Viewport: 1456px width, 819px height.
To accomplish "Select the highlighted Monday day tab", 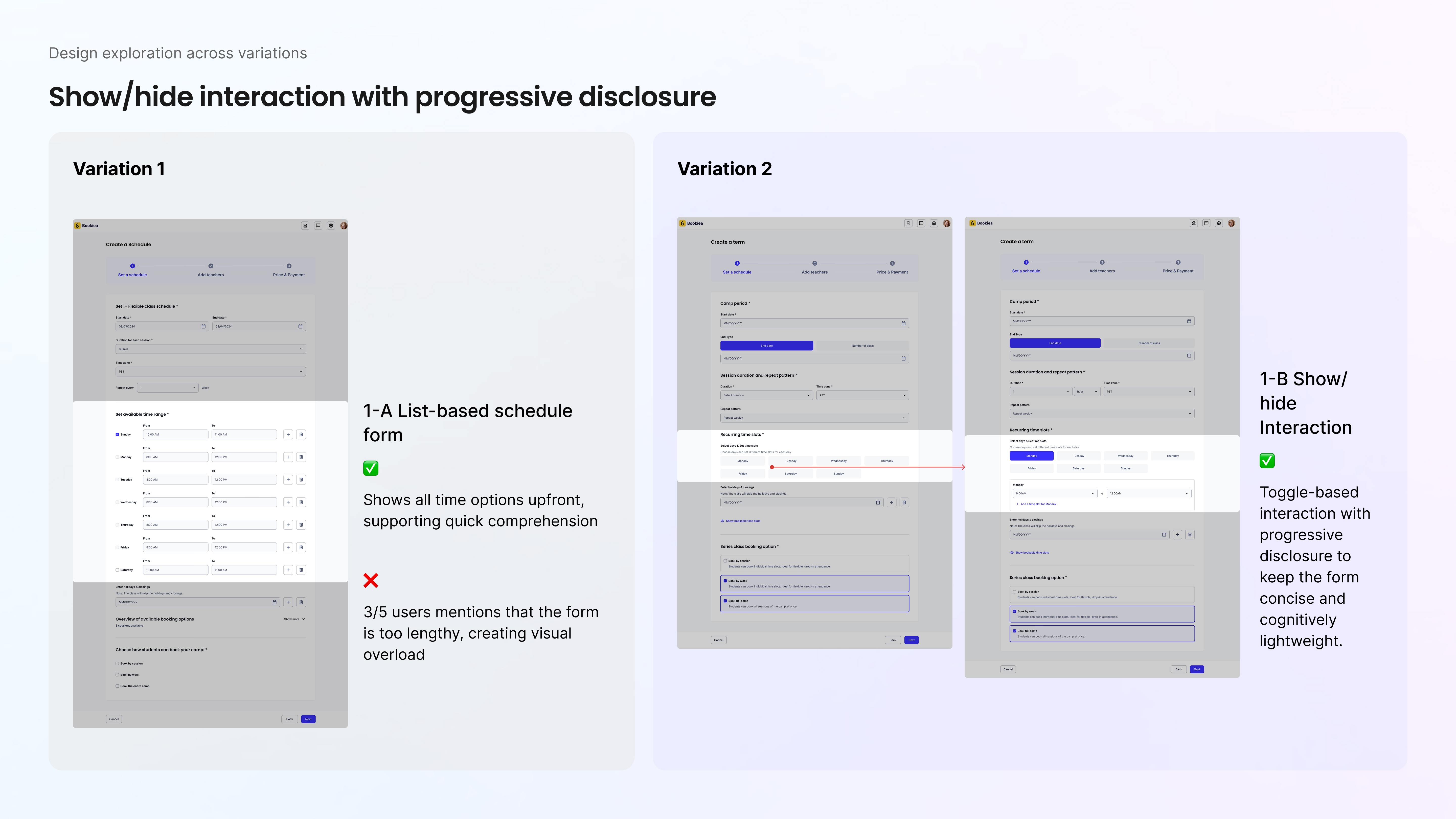I will [x=1032, y=456].
